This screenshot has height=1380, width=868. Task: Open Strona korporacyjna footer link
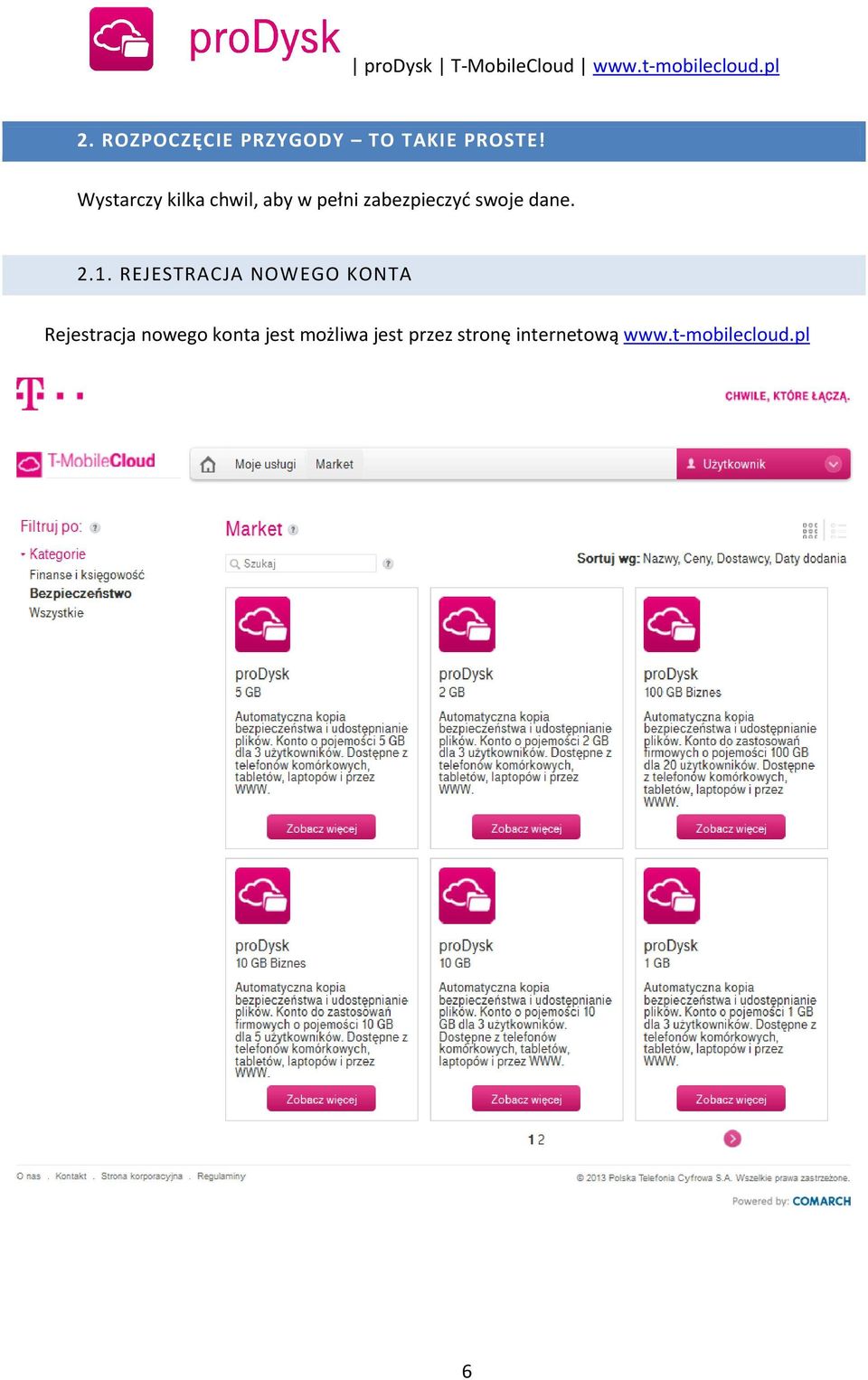(x=142, y=1177)
